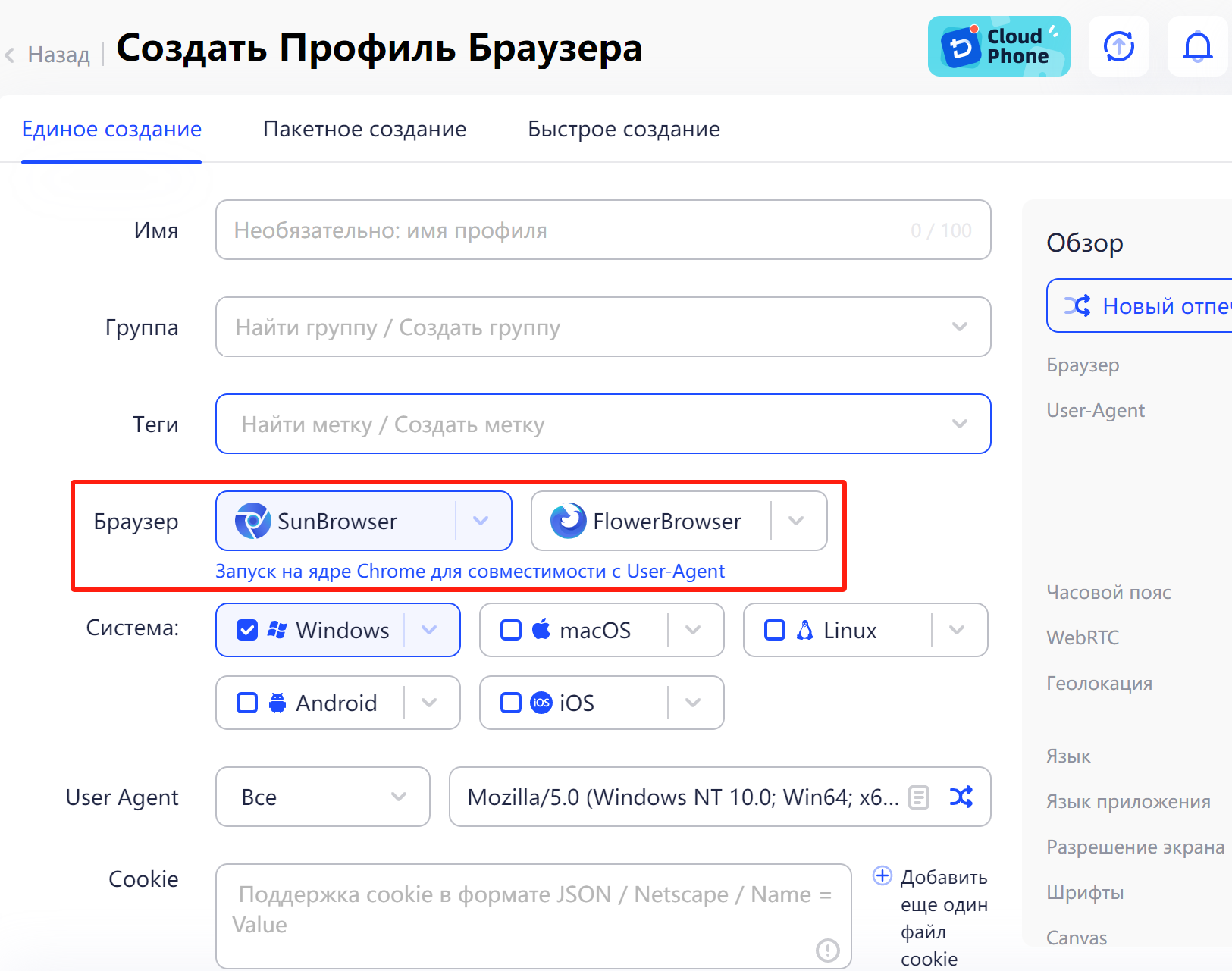Click the update upload circular arrow icon
This screenshot has height=971, width=1232.
tap(1119, 46)
